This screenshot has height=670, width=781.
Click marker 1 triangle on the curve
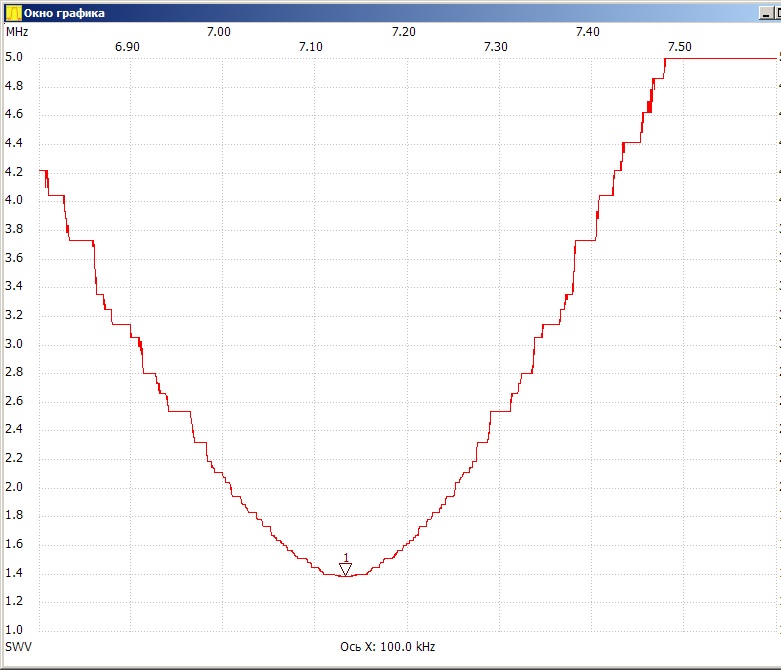[345, 569]
